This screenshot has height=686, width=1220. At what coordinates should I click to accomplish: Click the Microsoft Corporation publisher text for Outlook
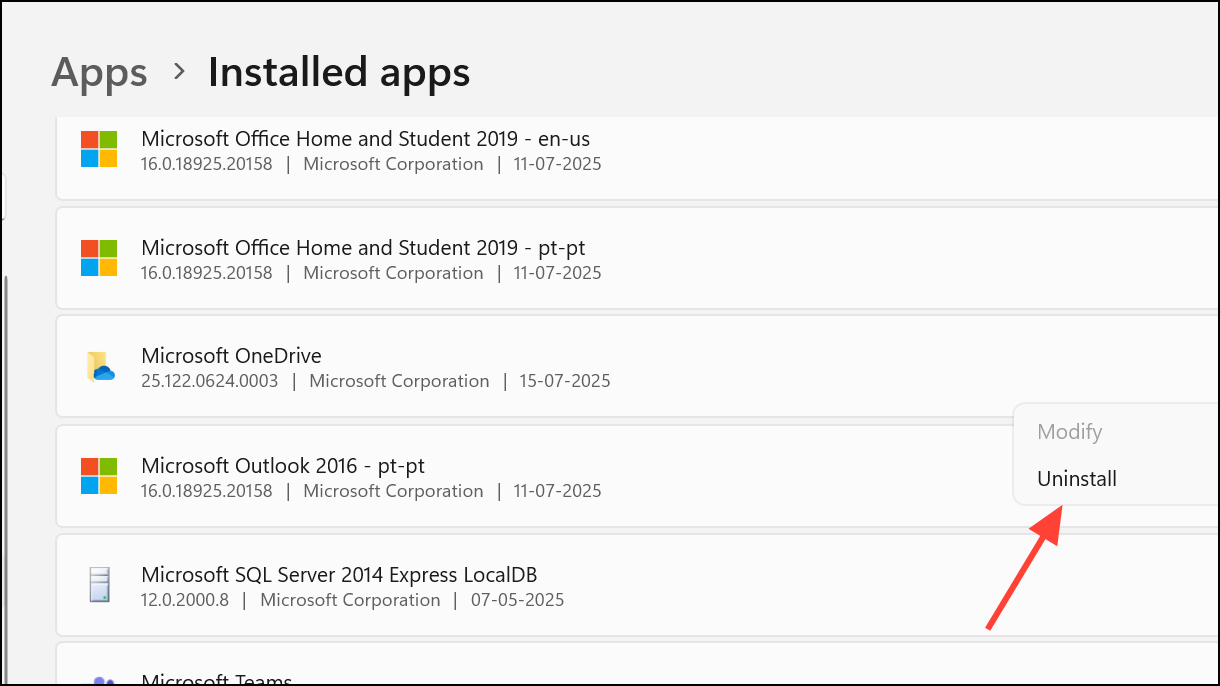(x=393, y=490)
